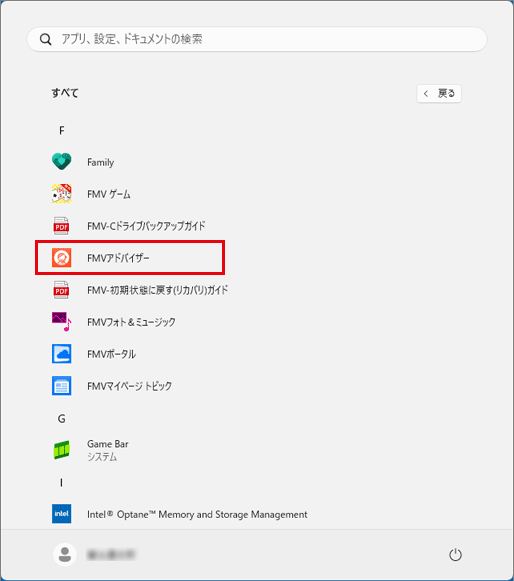Open the user account avatar icon

tap(65, 555)
